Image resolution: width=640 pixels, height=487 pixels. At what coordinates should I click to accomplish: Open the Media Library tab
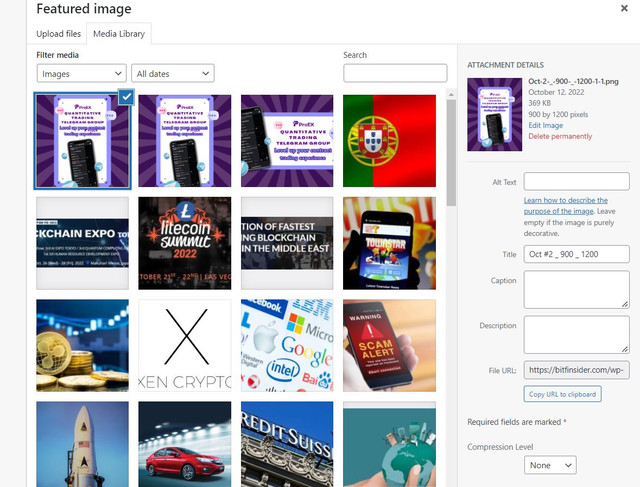119,34
